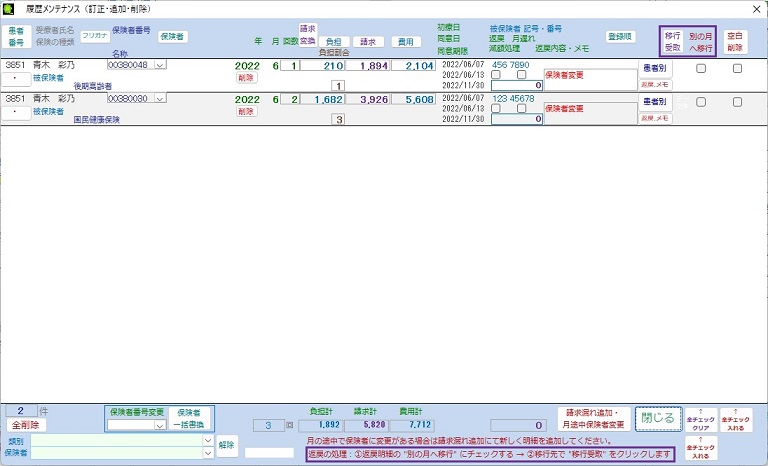Click 負担割合 box showing 3
The image size is (768, 466).
338,119
